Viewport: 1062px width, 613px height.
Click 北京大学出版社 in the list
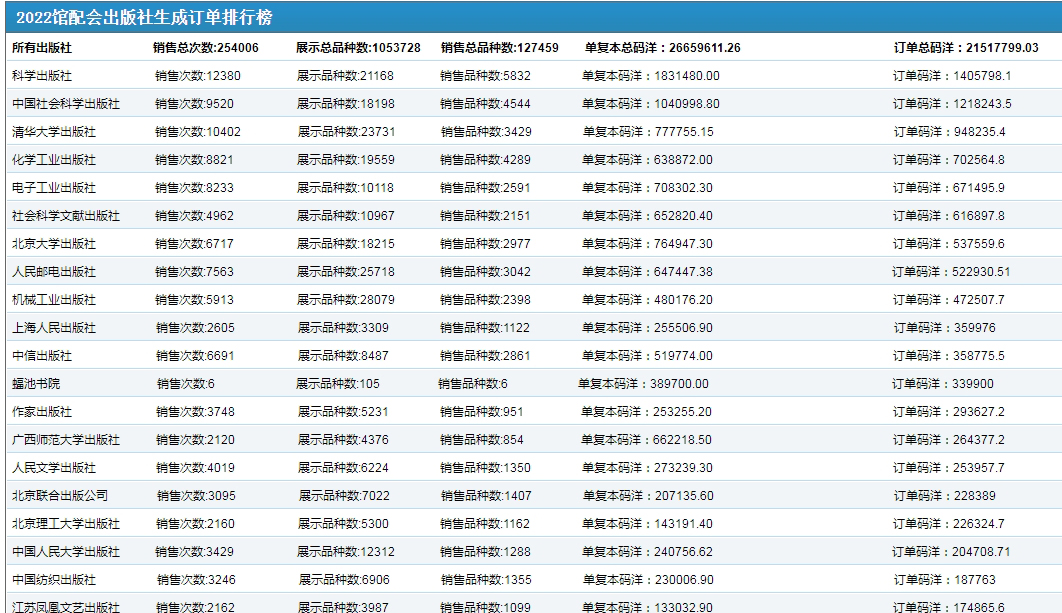[x=54, y=244]
